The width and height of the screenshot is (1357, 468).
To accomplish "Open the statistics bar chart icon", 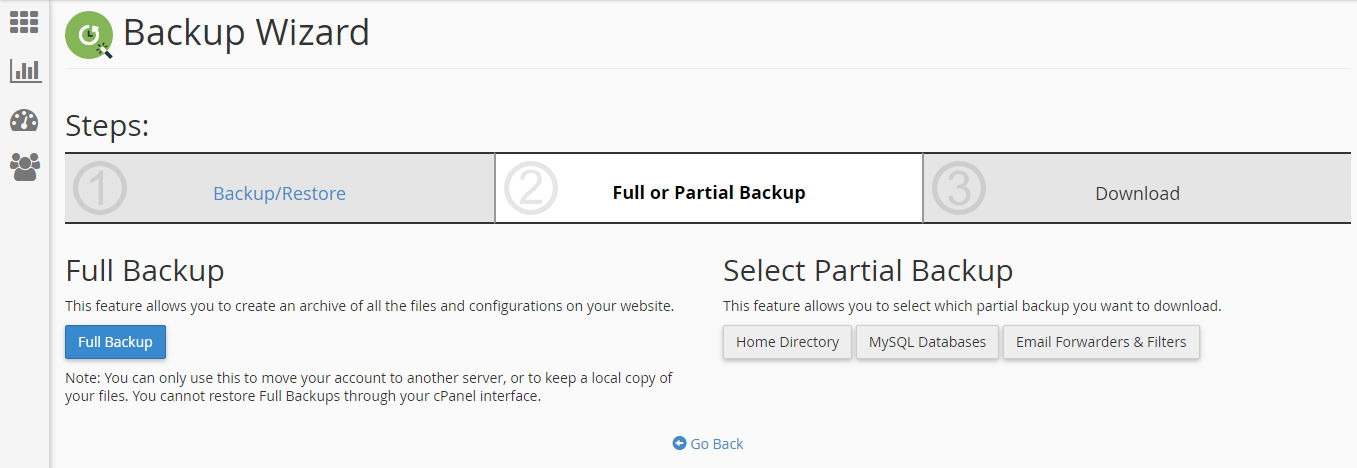I will (25, 71).
